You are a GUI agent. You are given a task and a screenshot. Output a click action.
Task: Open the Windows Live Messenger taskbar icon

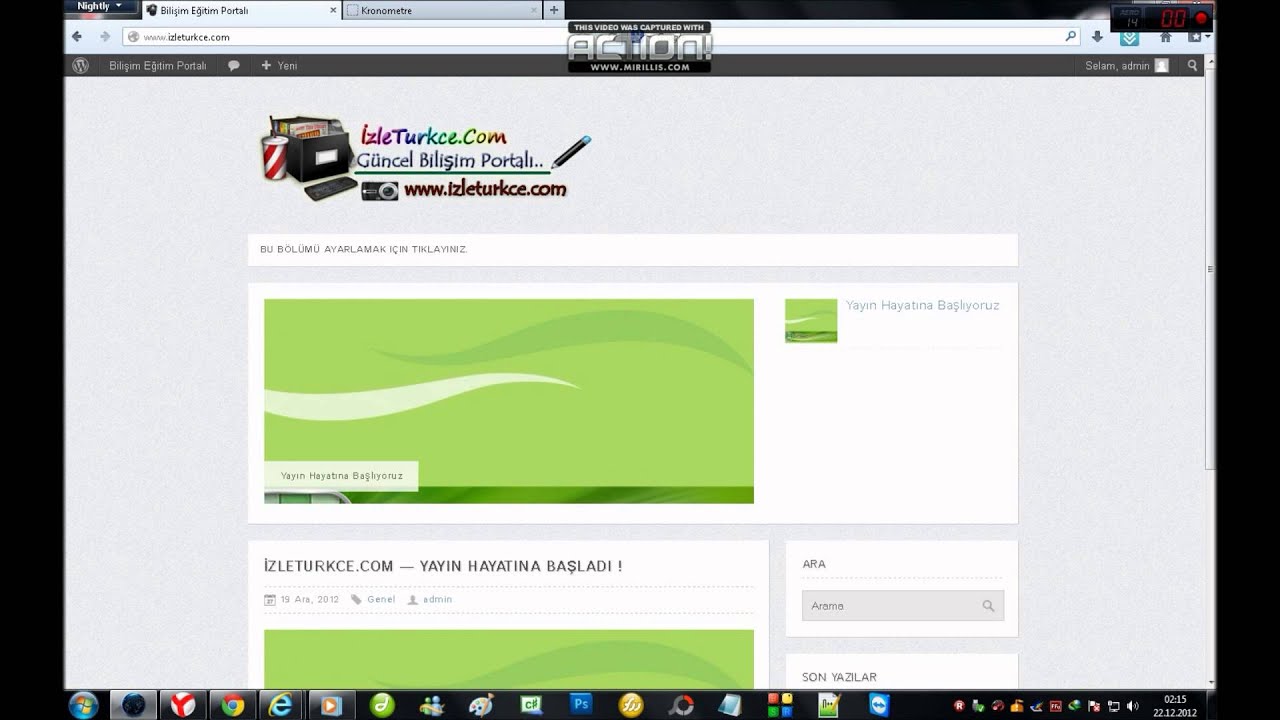[431, 705]
